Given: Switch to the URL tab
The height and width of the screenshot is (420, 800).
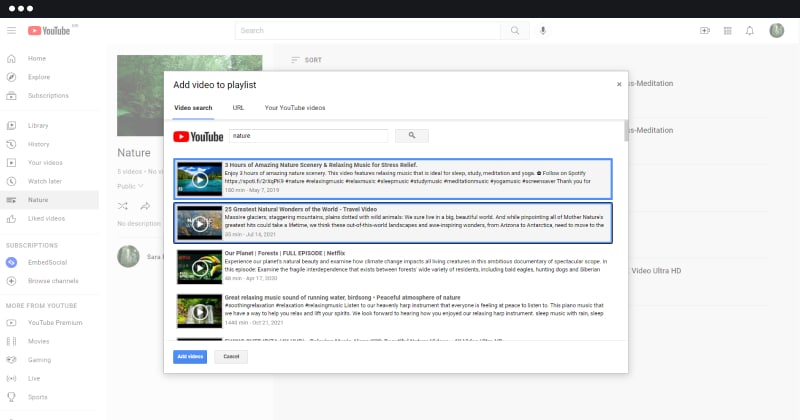Looking at the screenshot, I should coord(238,108).
